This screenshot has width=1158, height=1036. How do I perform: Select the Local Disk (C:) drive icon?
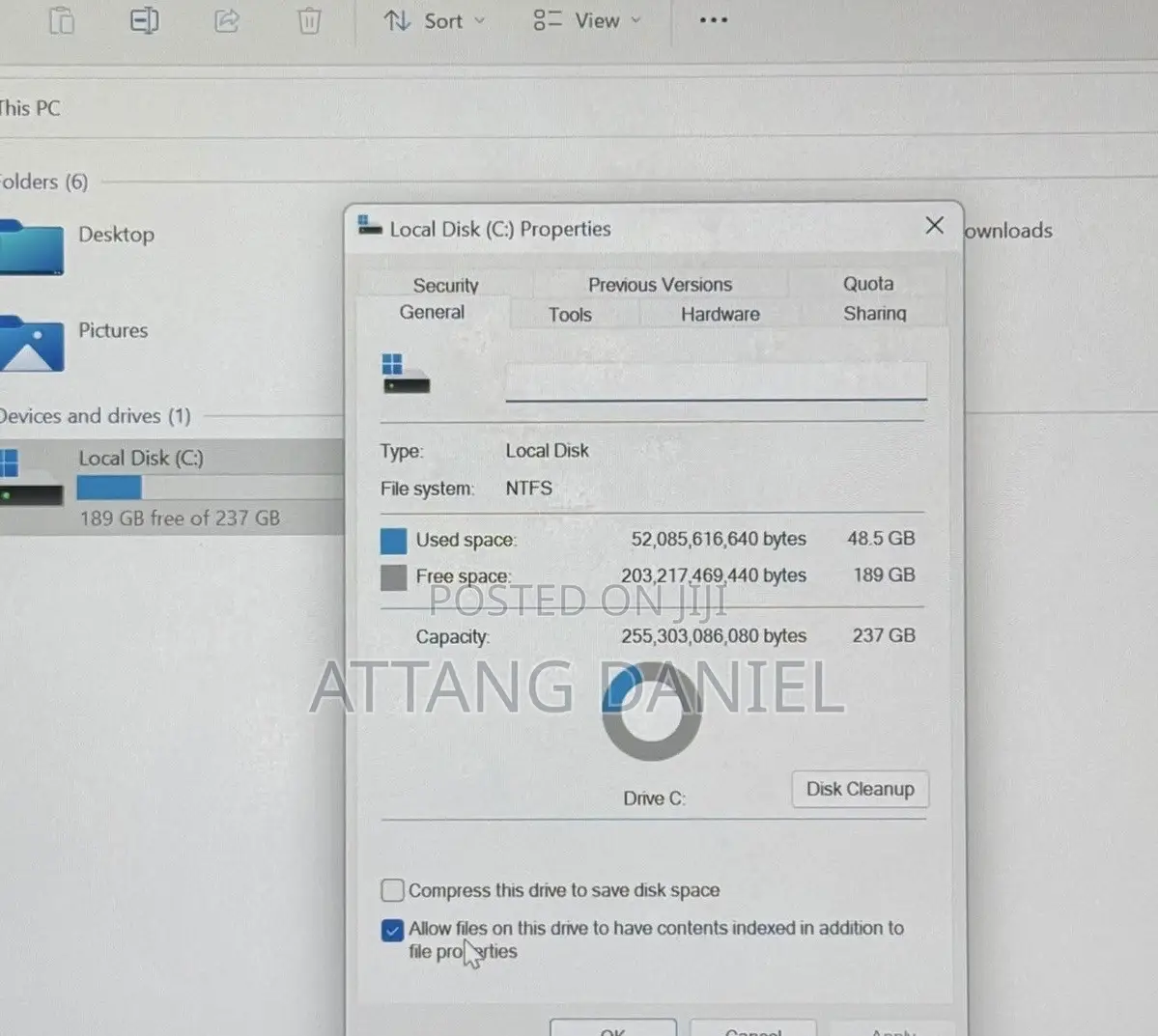(31, 477)
